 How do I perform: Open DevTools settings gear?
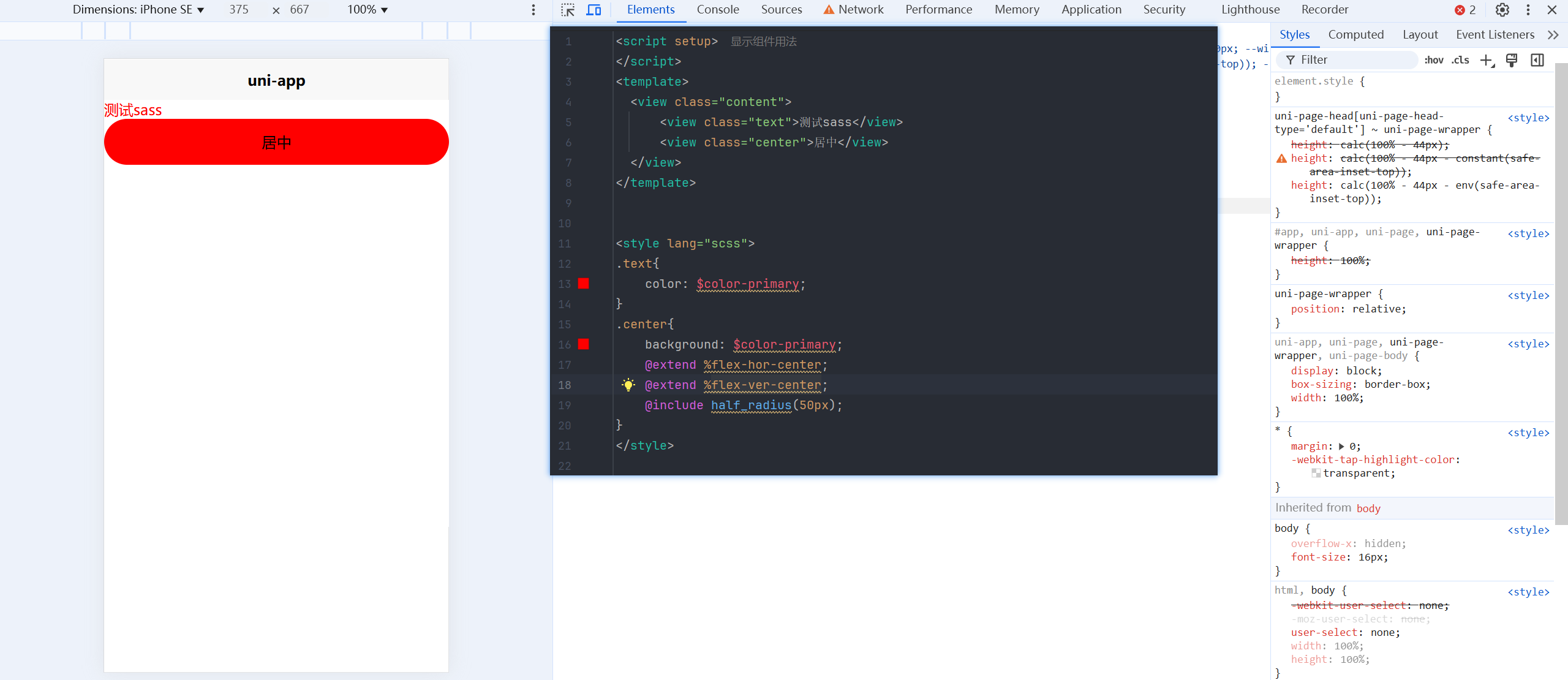click(x=1502, y=10)
